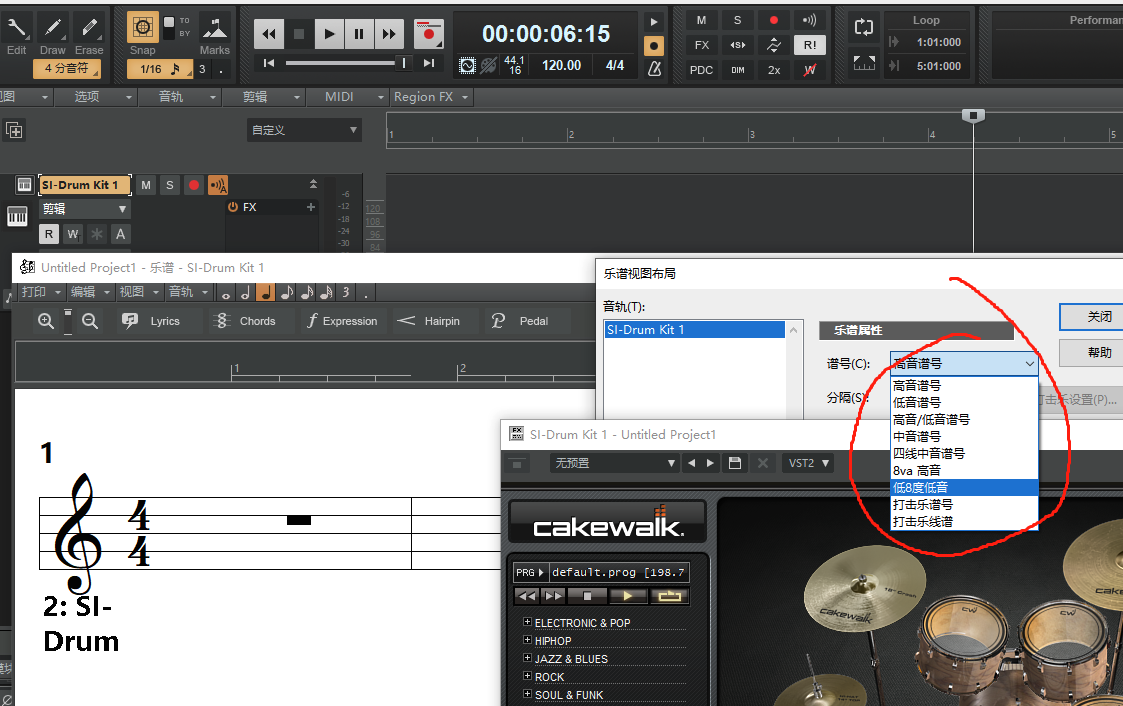The width and height of the screenshot is (1123, 706).
Task: Select the Draw tool
Action: (52, 33)
